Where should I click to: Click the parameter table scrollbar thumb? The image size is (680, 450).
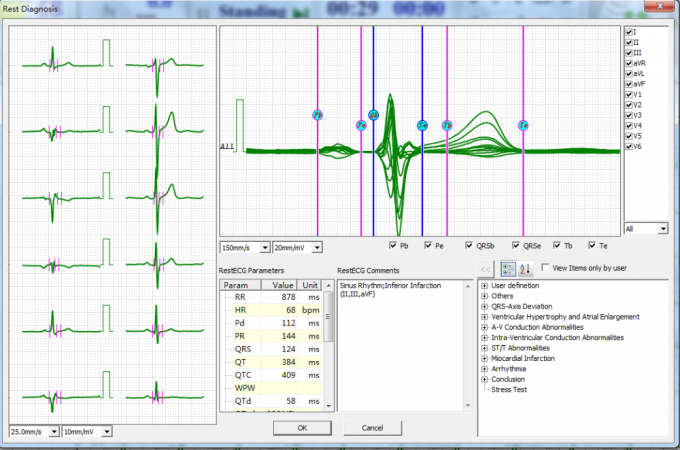click(328, 316)
